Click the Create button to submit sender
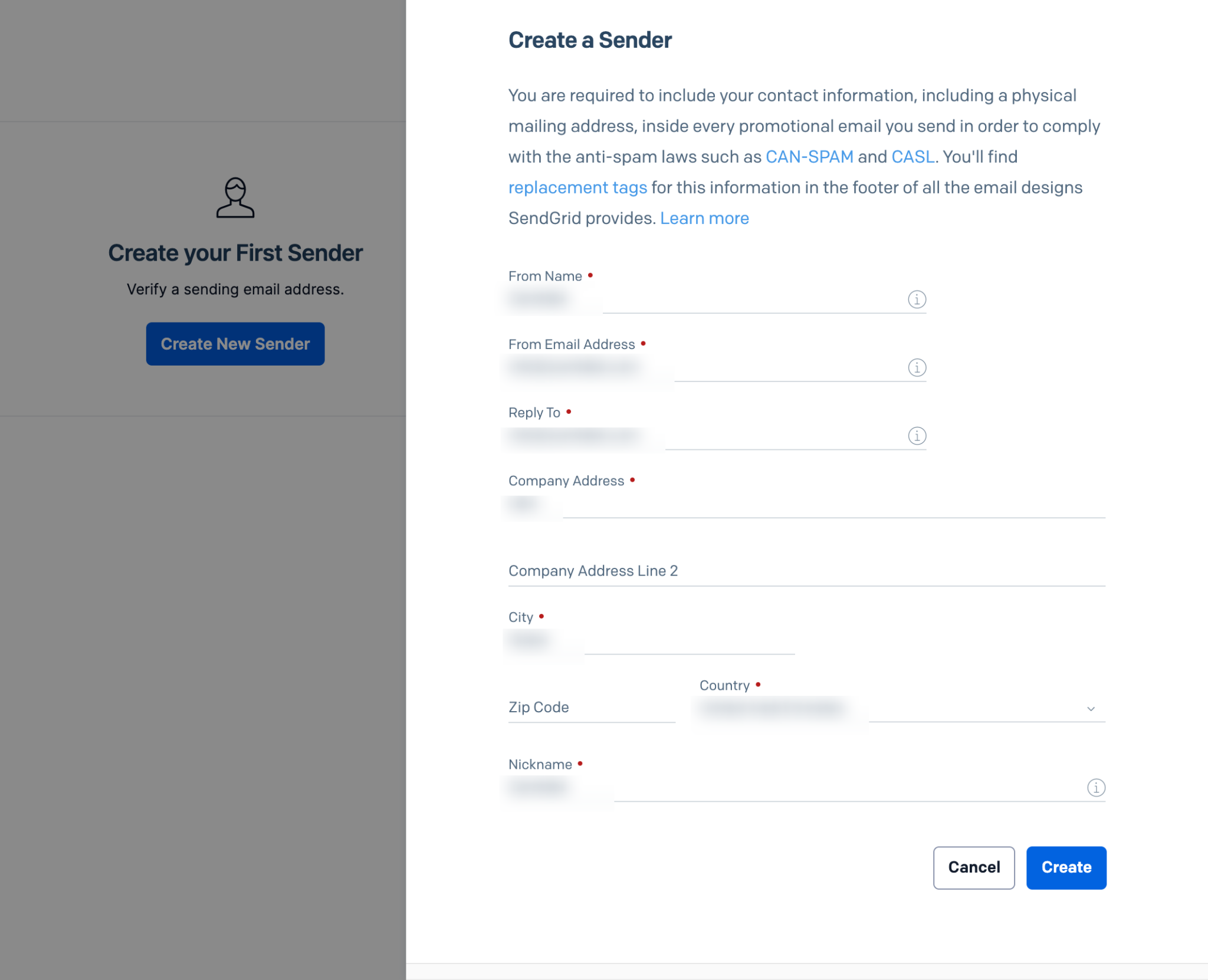The width and height of the screenshot is (1208, 980). coord(1066,867)
